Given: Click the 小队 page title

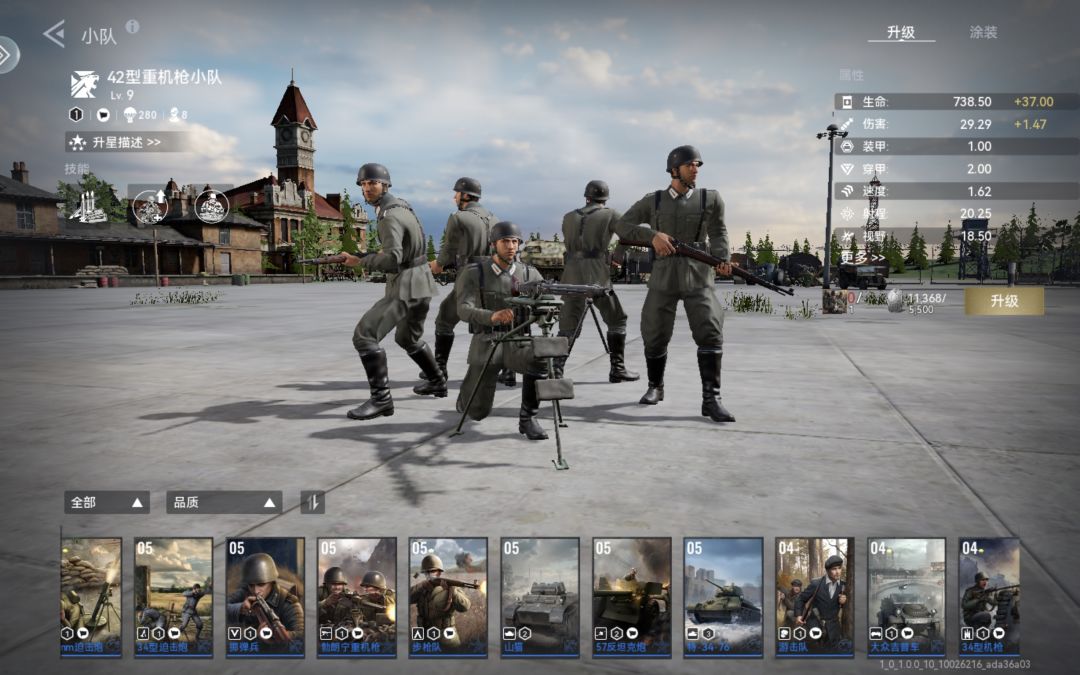Looking at the screenshot, I should [x=99, y=36].
